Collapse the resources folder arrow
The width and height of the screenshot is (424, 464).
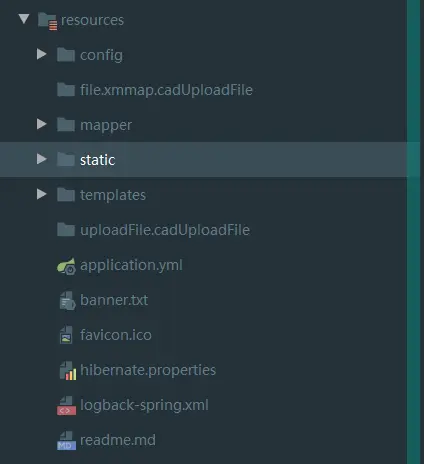point(24,19)
